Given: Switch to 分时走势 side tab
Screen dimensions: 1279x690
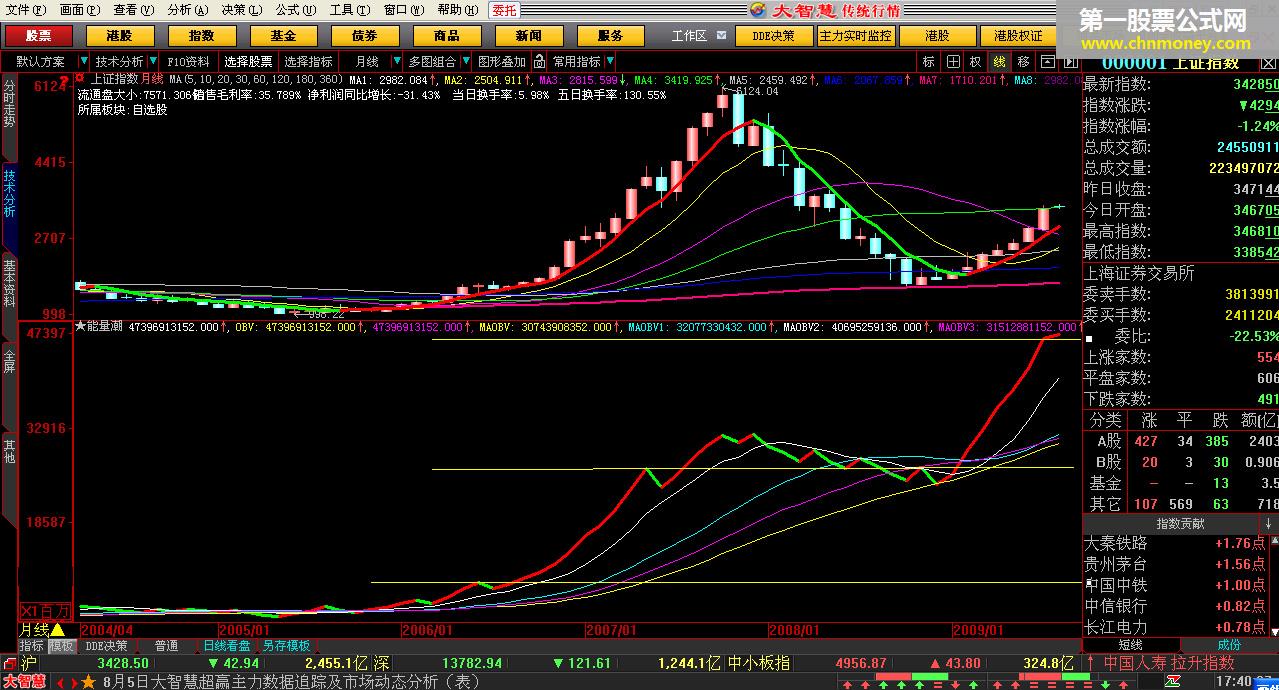Looking at the screenshot, I should tap(9, 104).
